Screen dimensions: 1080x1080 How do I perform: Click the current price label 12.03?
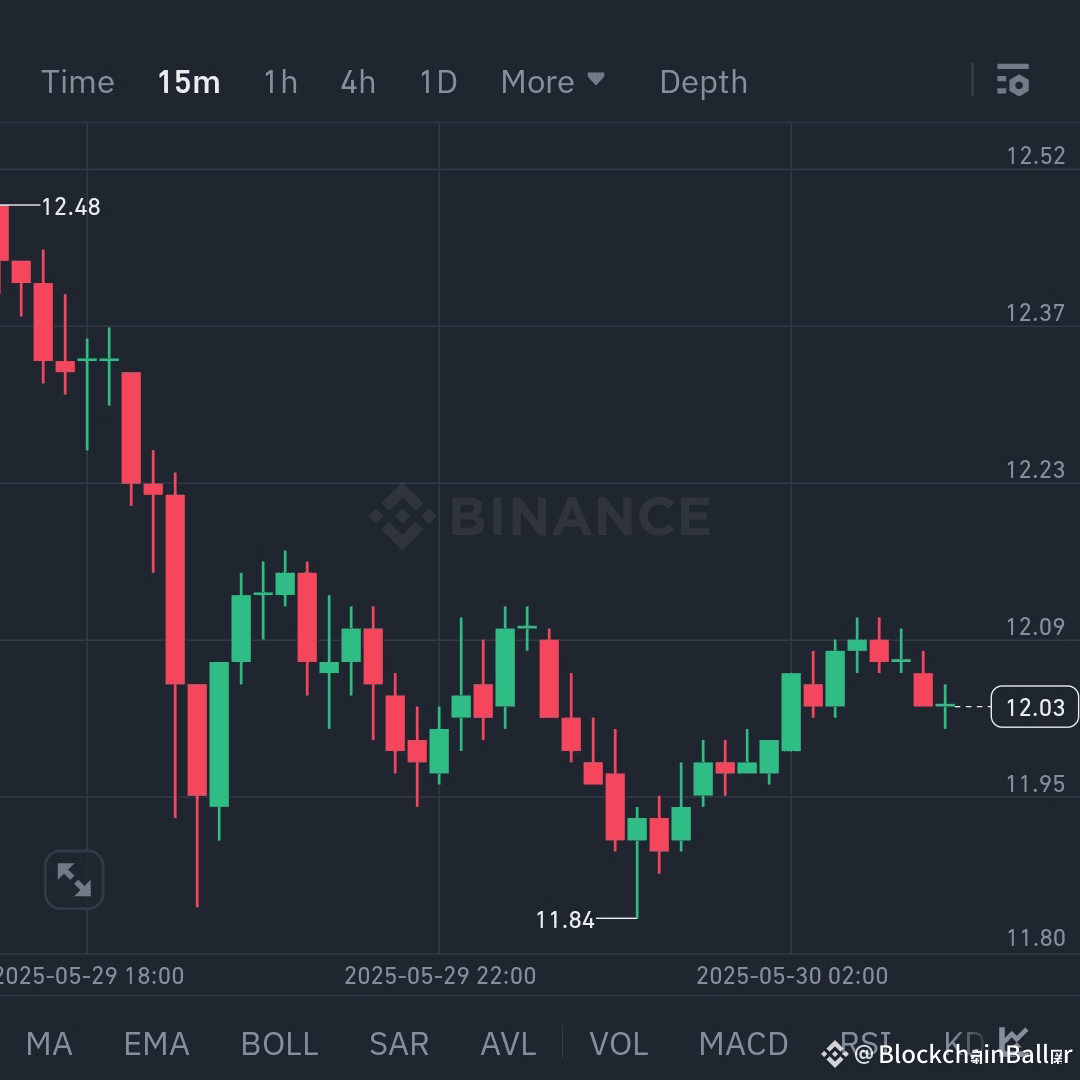[x=1034, y=708]
